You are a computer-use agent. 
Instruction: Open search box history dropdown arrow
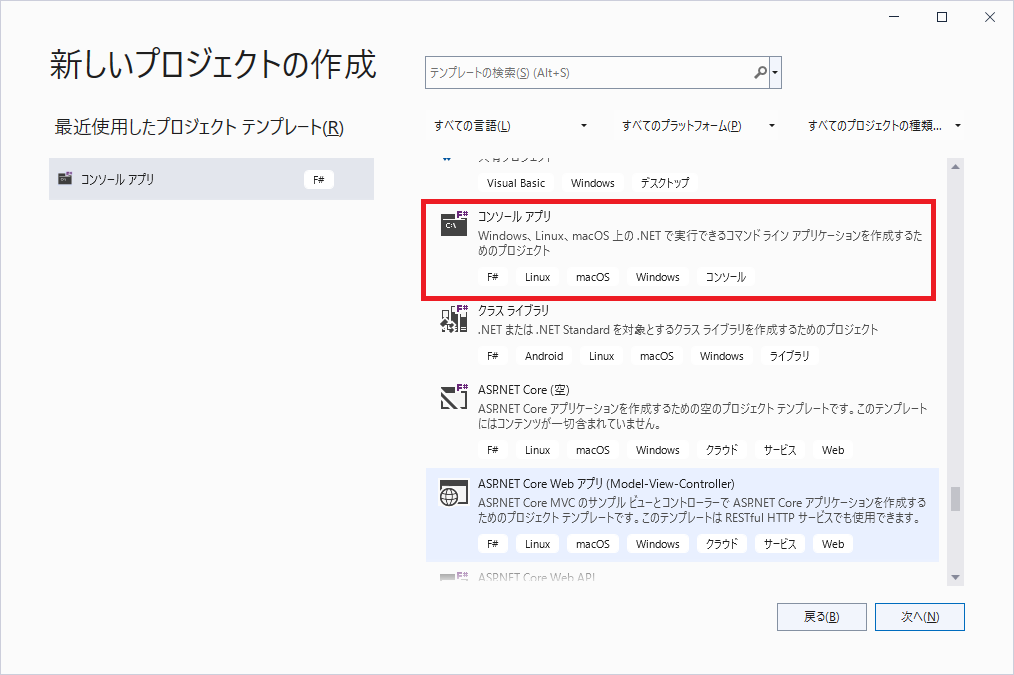775,72
